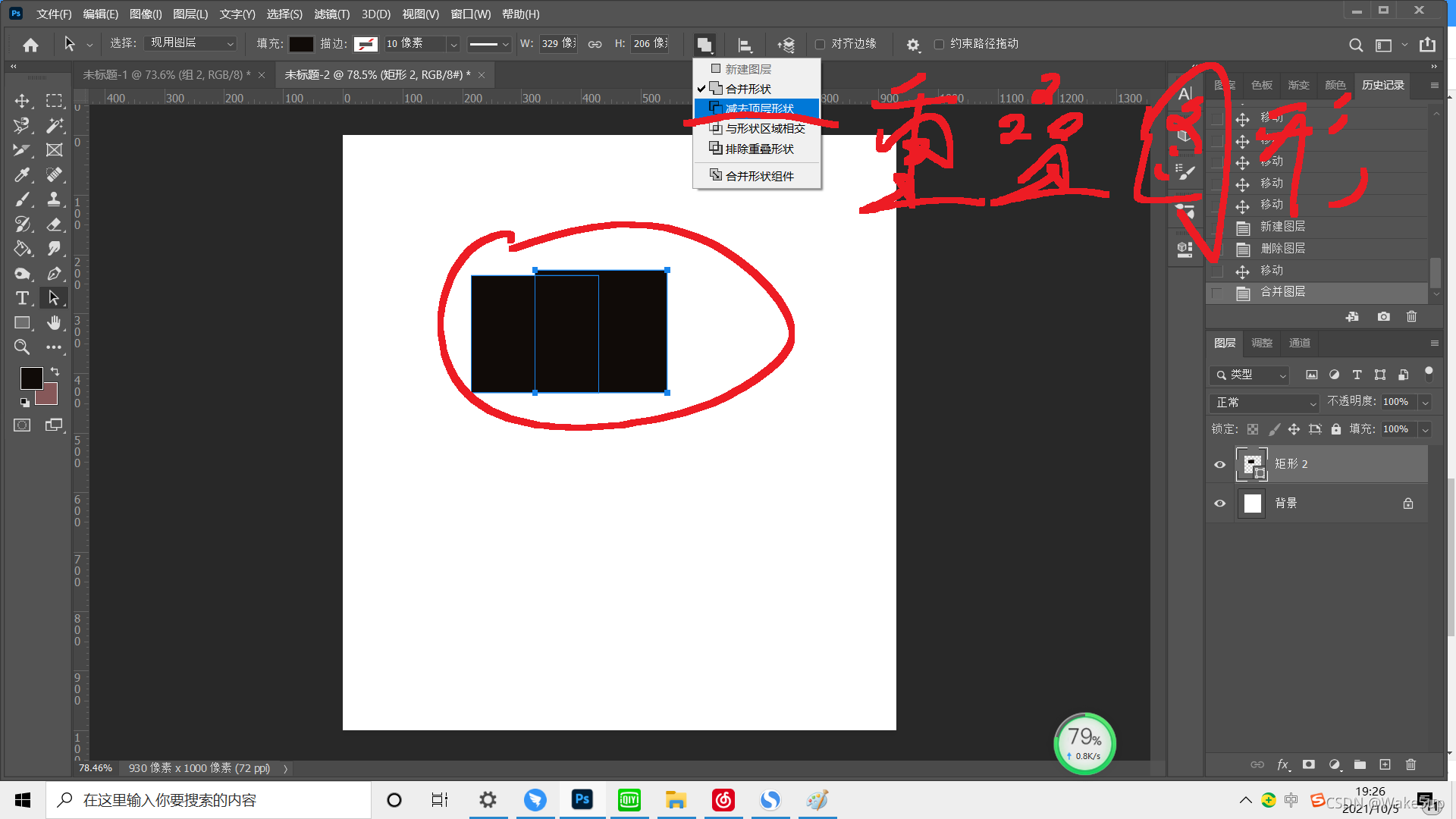This screenshot has height=819, width=1456.
Task: Expand the layer opacity 100% dropdown
Action: (1425, 402)
